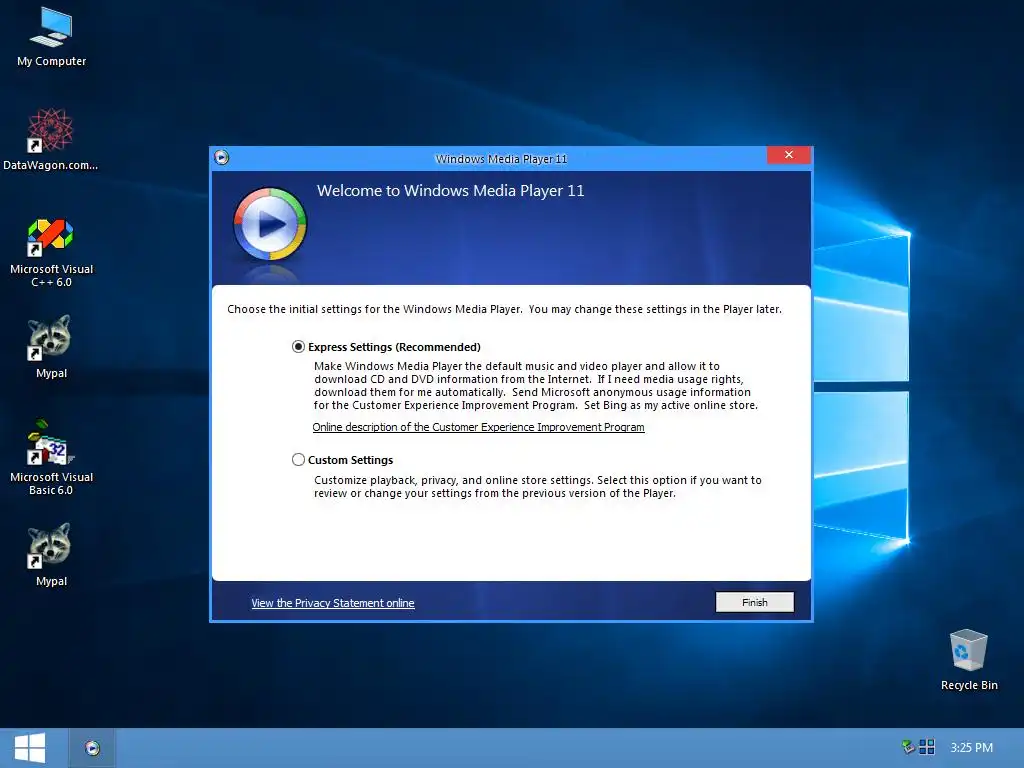Select Express Settings (Recommended) option
Viewport: 1024px width, 768px height.
point(298,347)
